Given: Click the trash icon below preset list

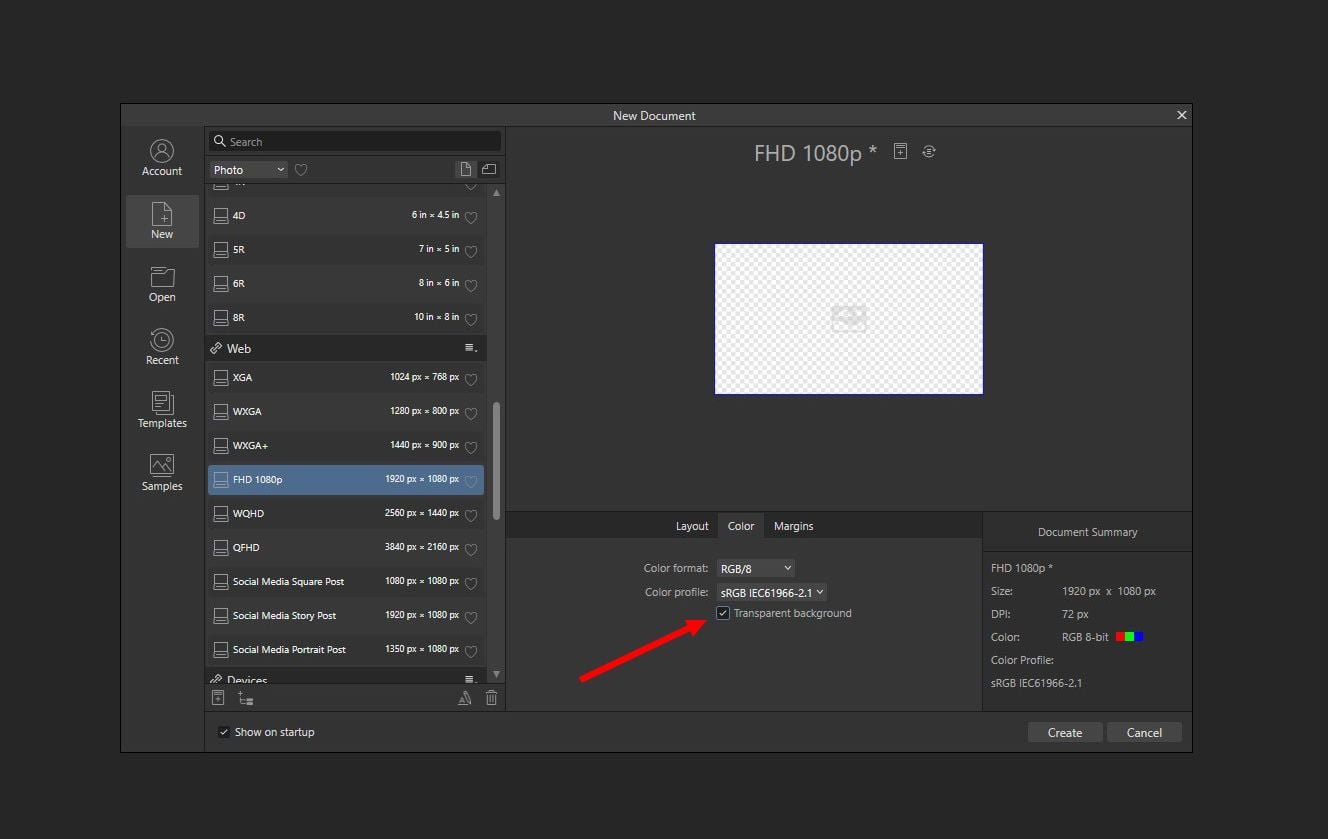Looking at the screenshot, I should (491, 698).
